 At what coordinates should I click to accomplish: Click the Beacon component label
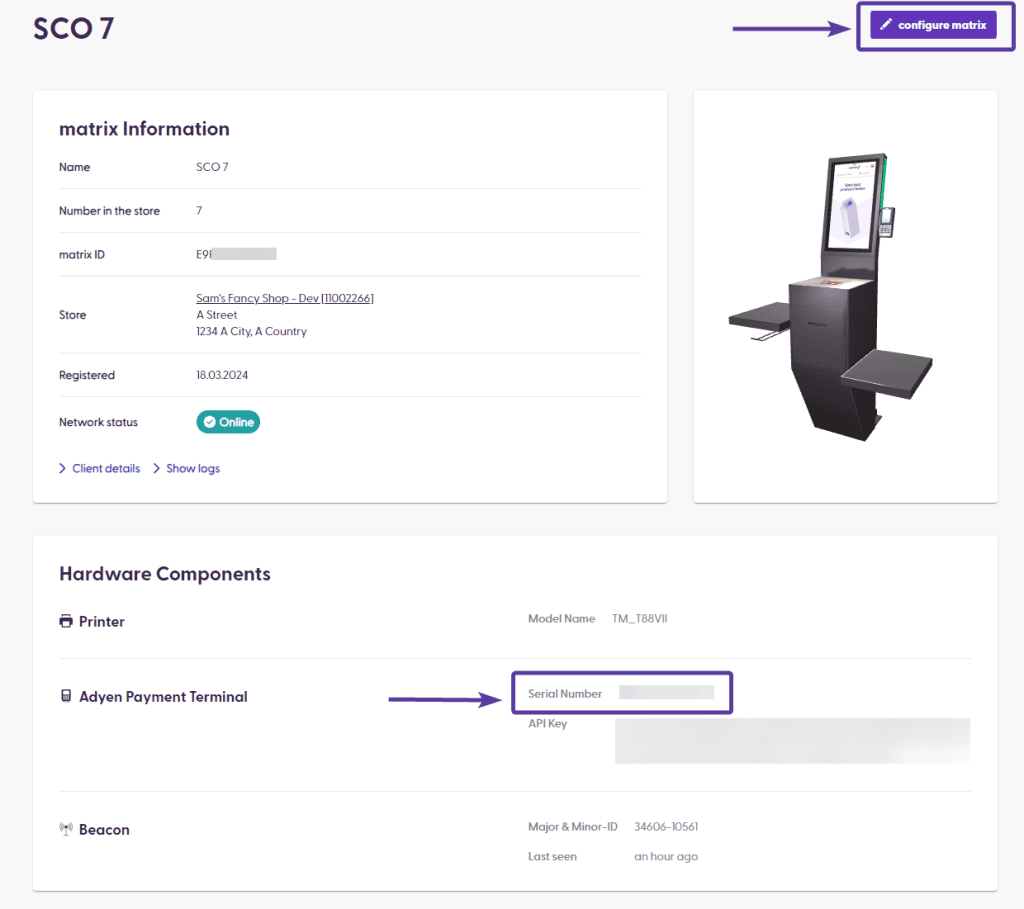point(104,829)
